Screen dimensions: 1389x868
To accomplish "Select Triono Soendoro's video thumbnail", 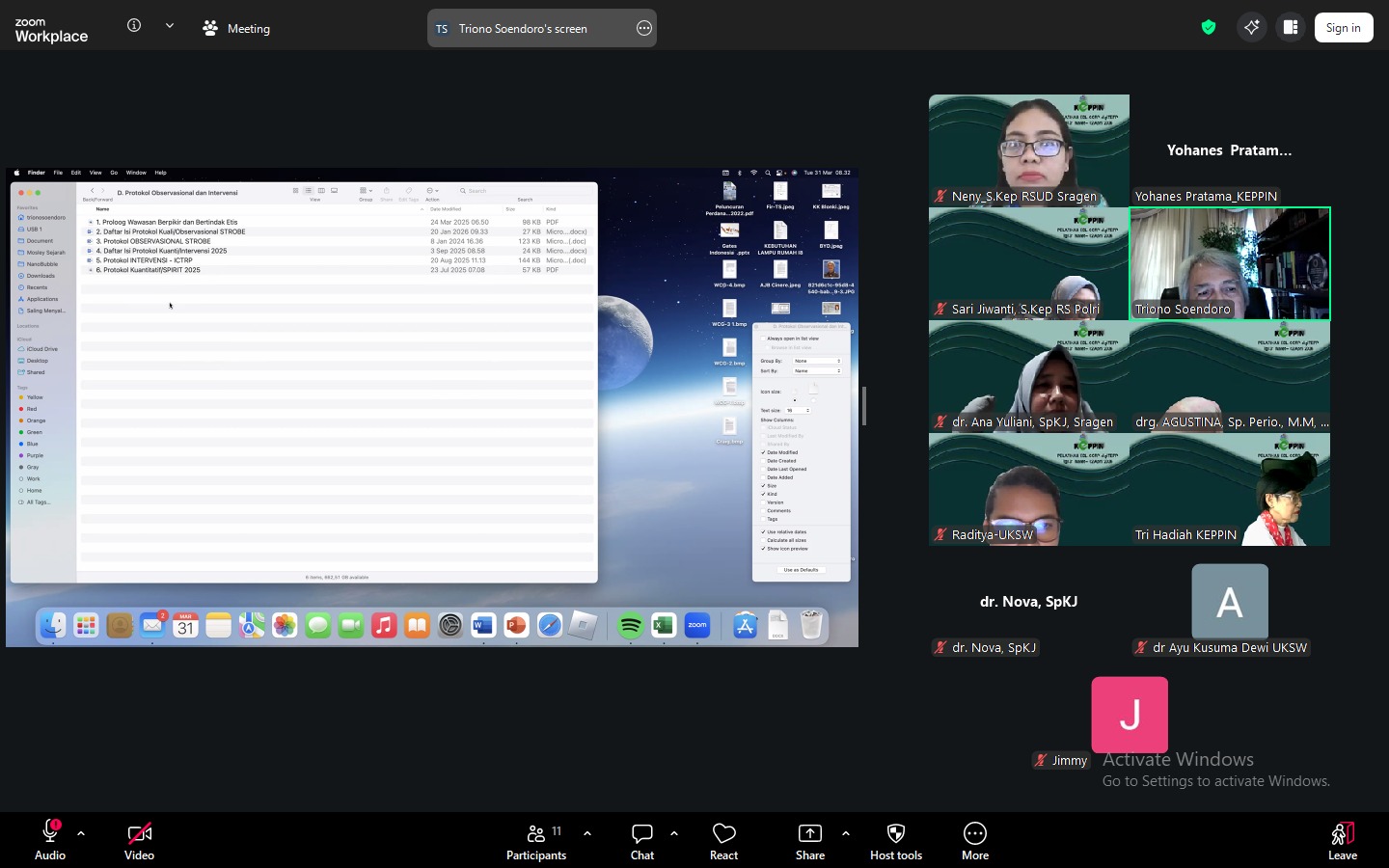I will point(1230,263).
